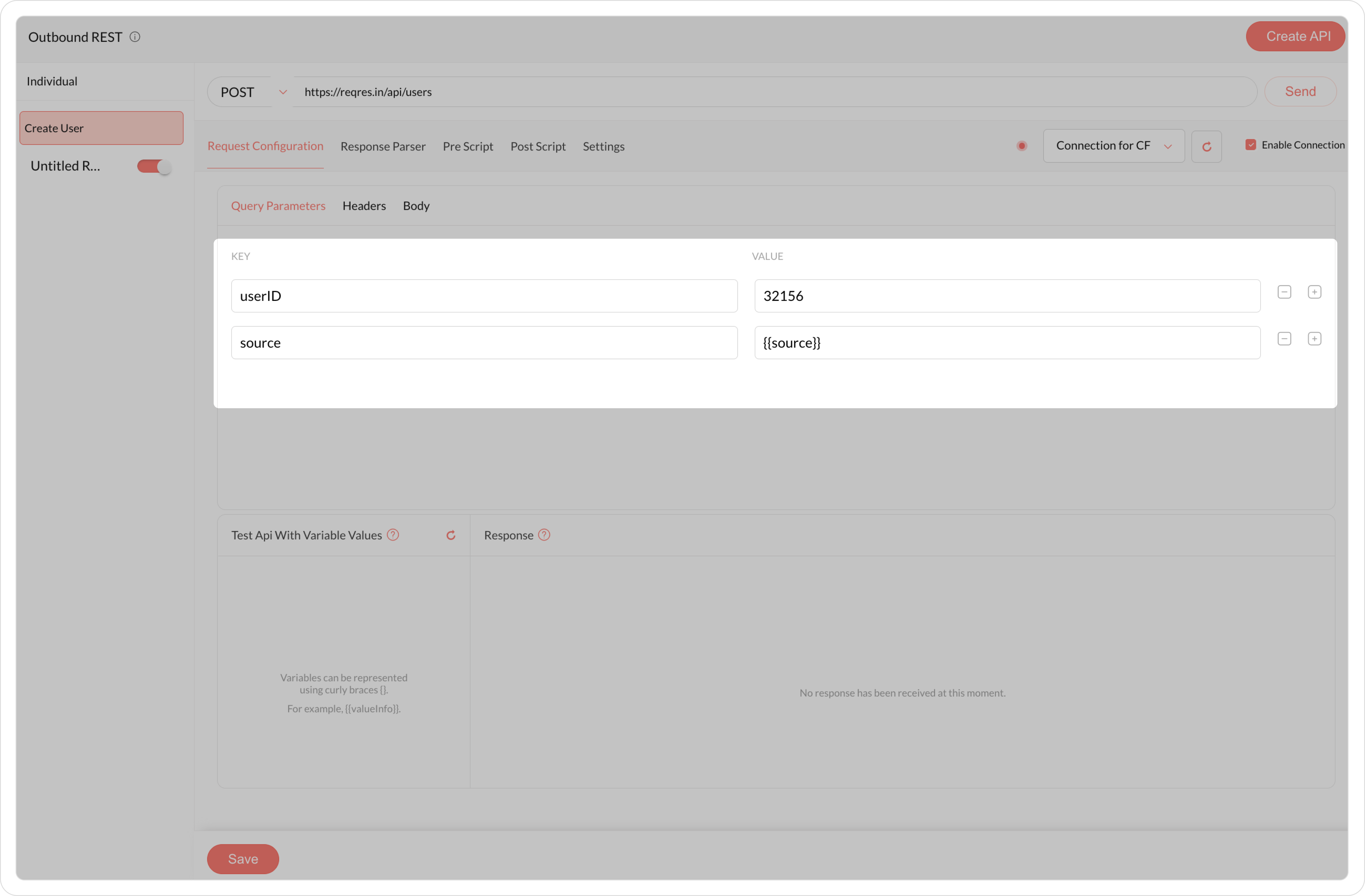Uncheck the Enable Connection checkbox
This screenshot has width=1365, height=896.
pos(1250,145)
